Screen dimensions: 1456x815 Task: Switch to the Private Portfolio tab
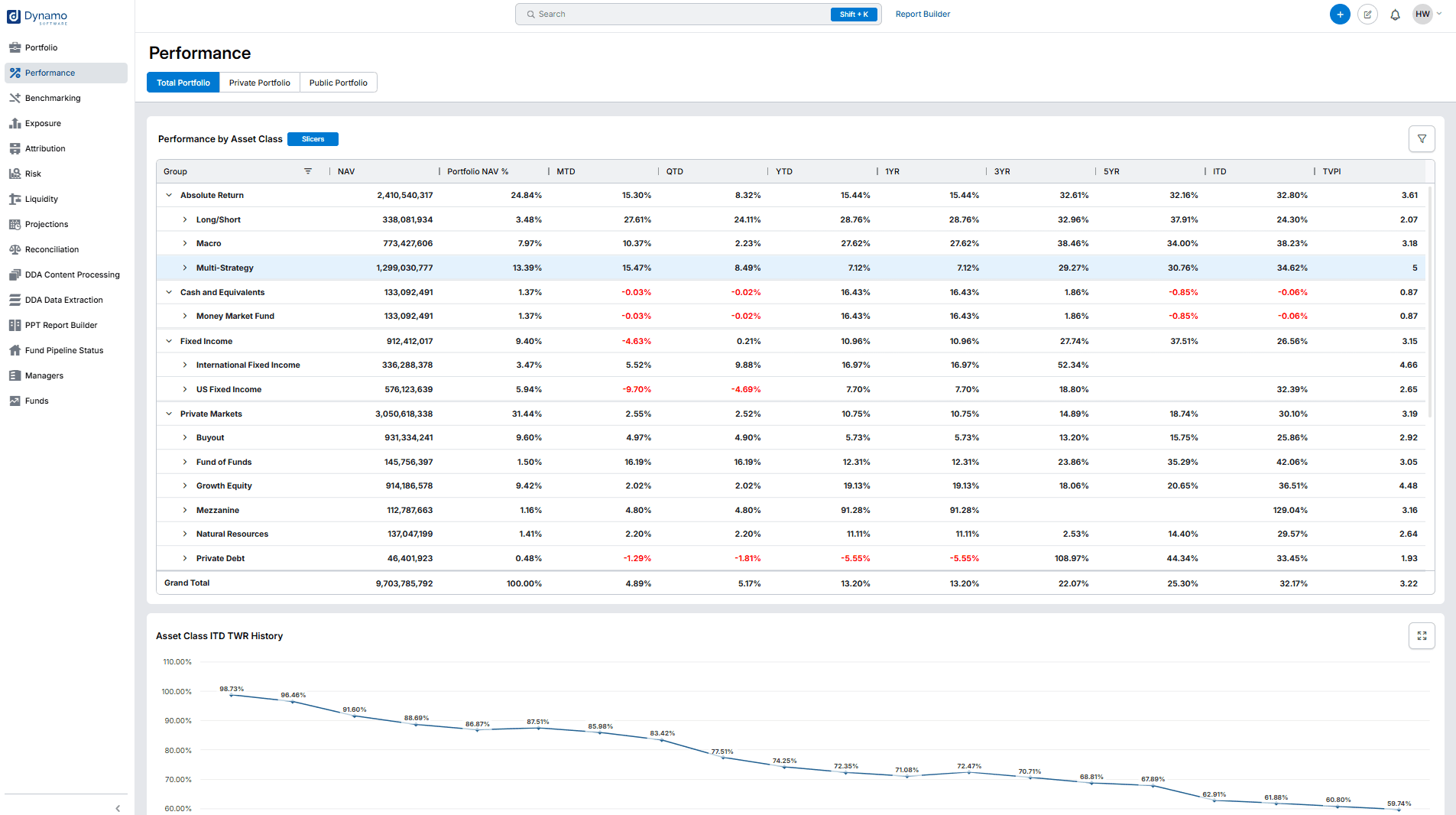coord(259,83)
